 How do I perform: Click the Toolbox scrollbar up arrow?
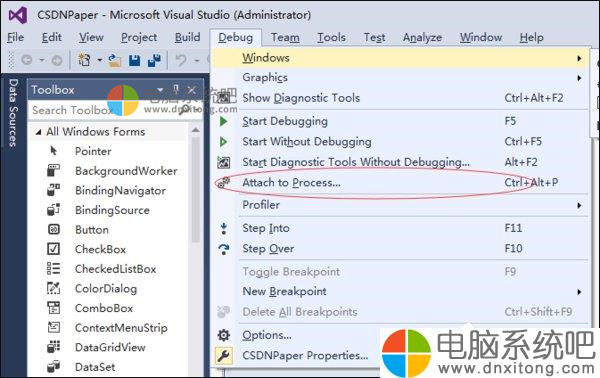pyautogui.click(x=196, y=130)
